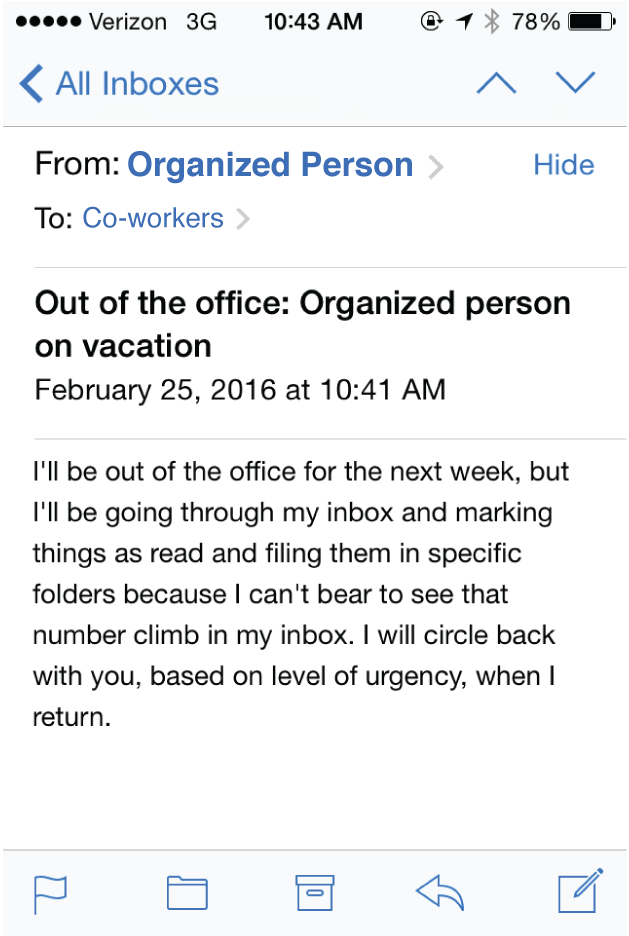
Task: Tap the reply arrow icon
Action: (440, 893)
